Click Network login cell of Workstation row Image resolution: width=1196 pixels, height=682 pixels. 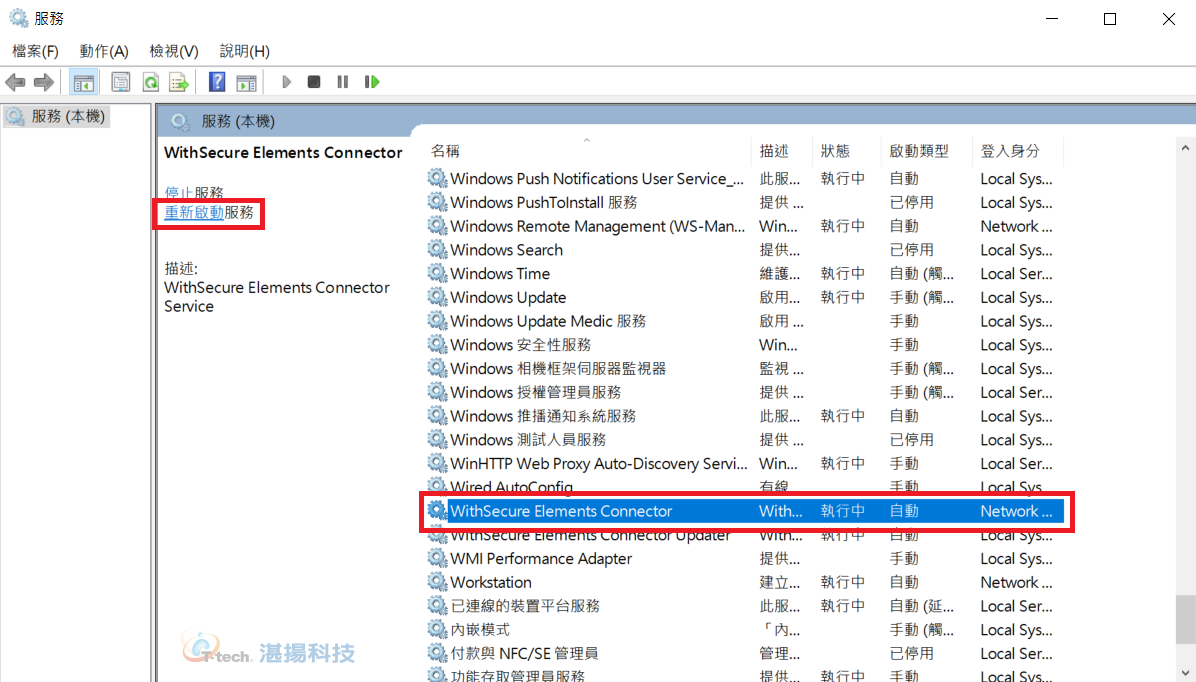tap(1016, 582)
